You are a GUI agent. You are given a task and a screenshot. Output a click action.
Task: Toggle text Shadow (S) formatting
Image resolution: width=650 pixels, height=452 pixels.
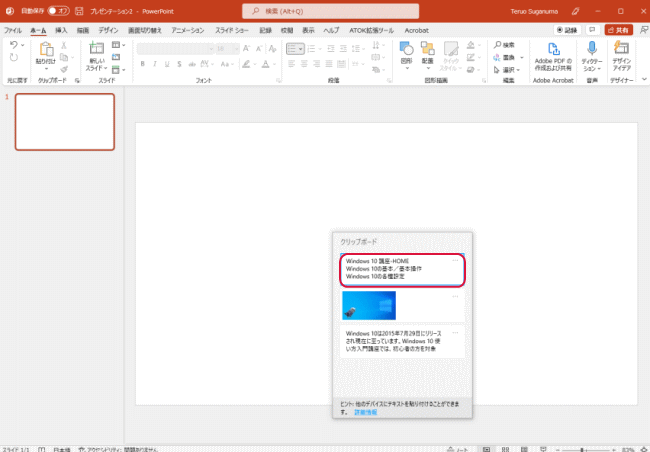click(x=179, y=64)
